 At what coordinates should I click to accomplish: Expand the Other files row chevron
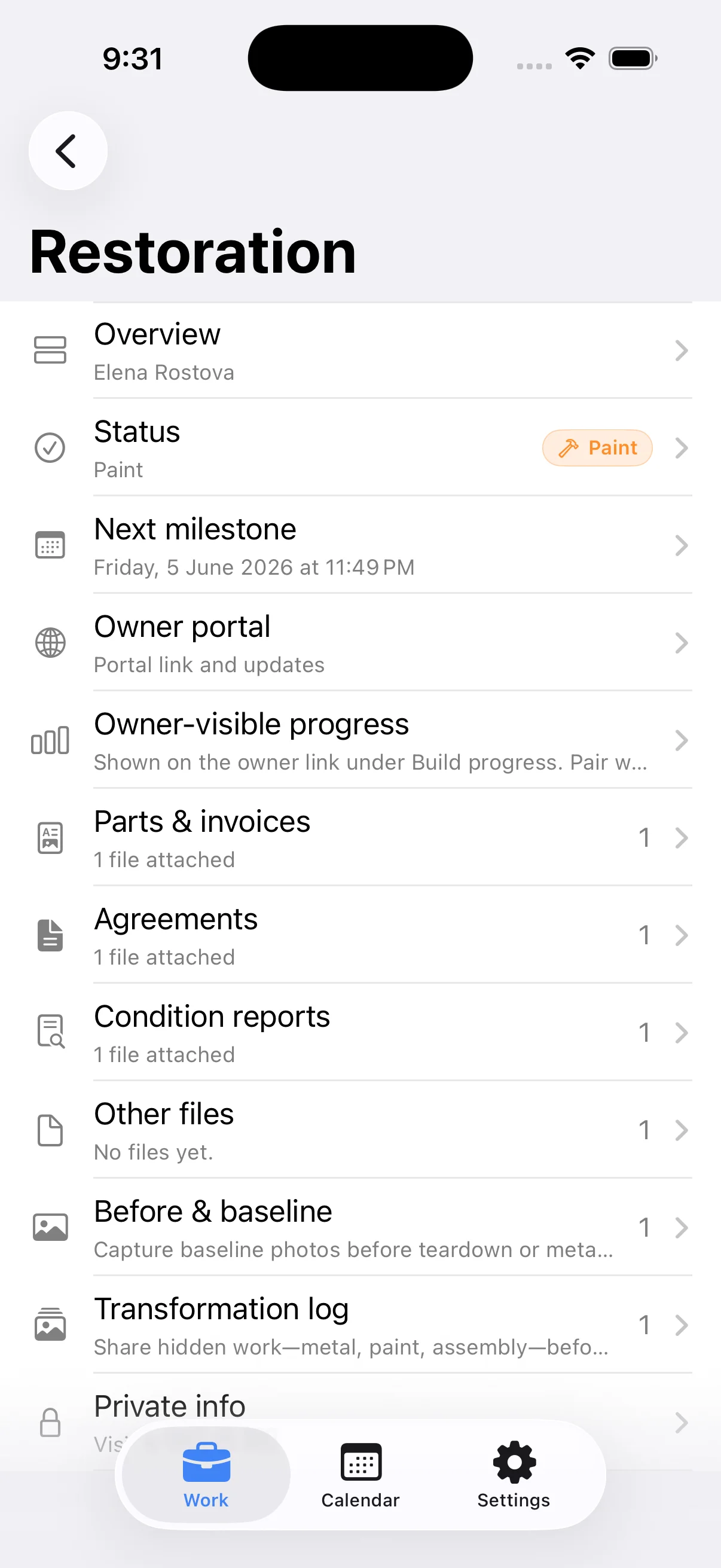(x=681, y=1130)
